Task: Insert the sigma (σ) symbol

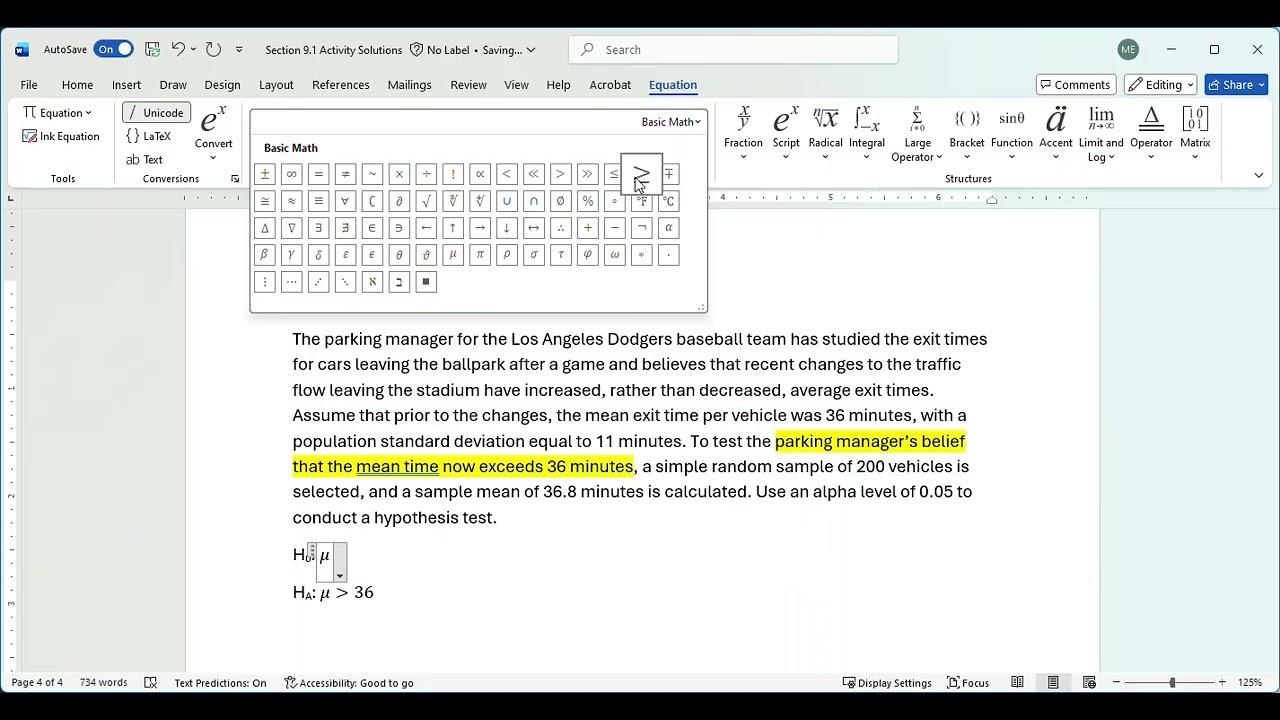Action: click(x=534, y=255)
